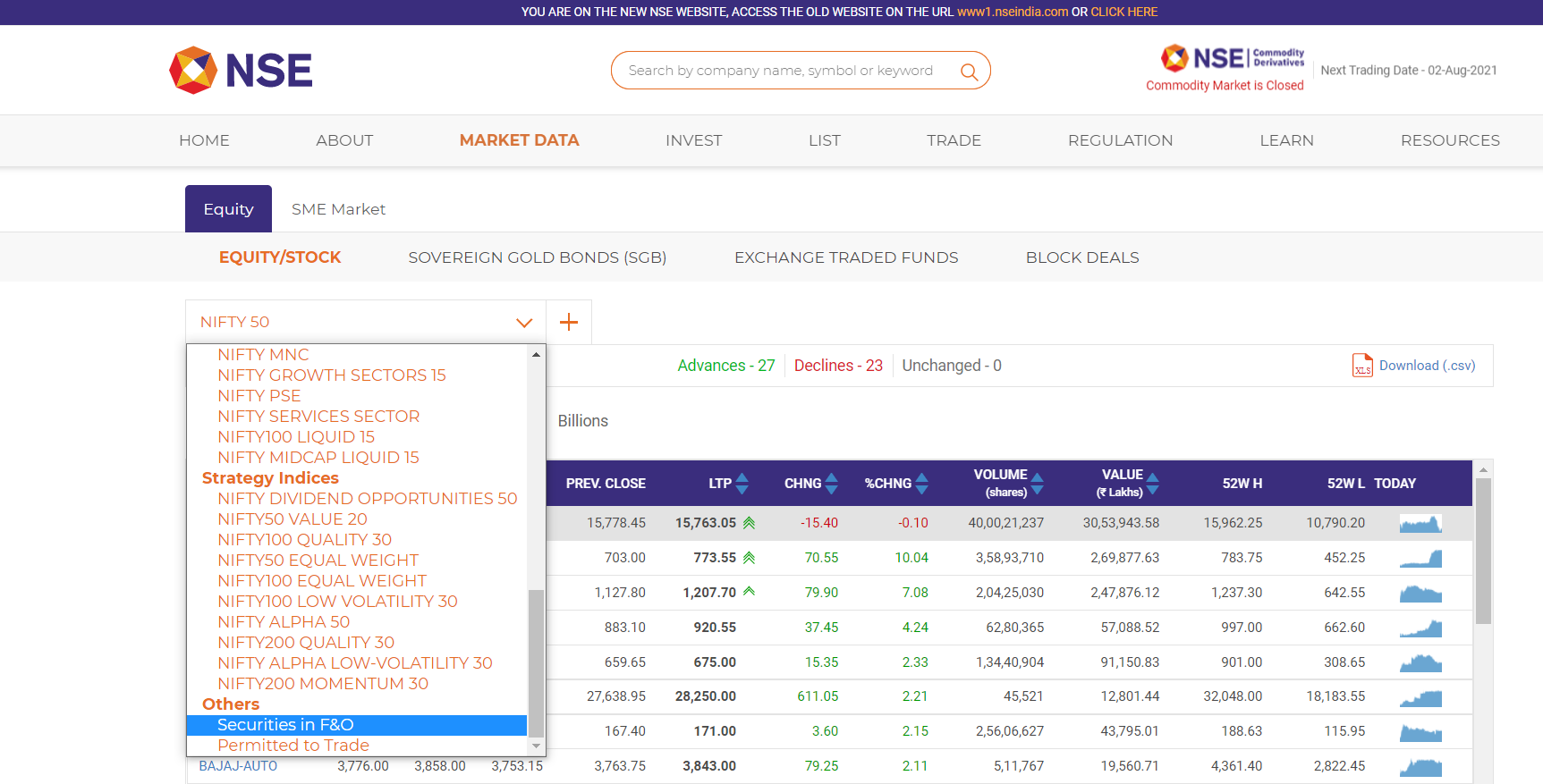The image size is (1543, 784).
Task: Open the BAJAJ-AUTO stock link
Action: point(238,766)
